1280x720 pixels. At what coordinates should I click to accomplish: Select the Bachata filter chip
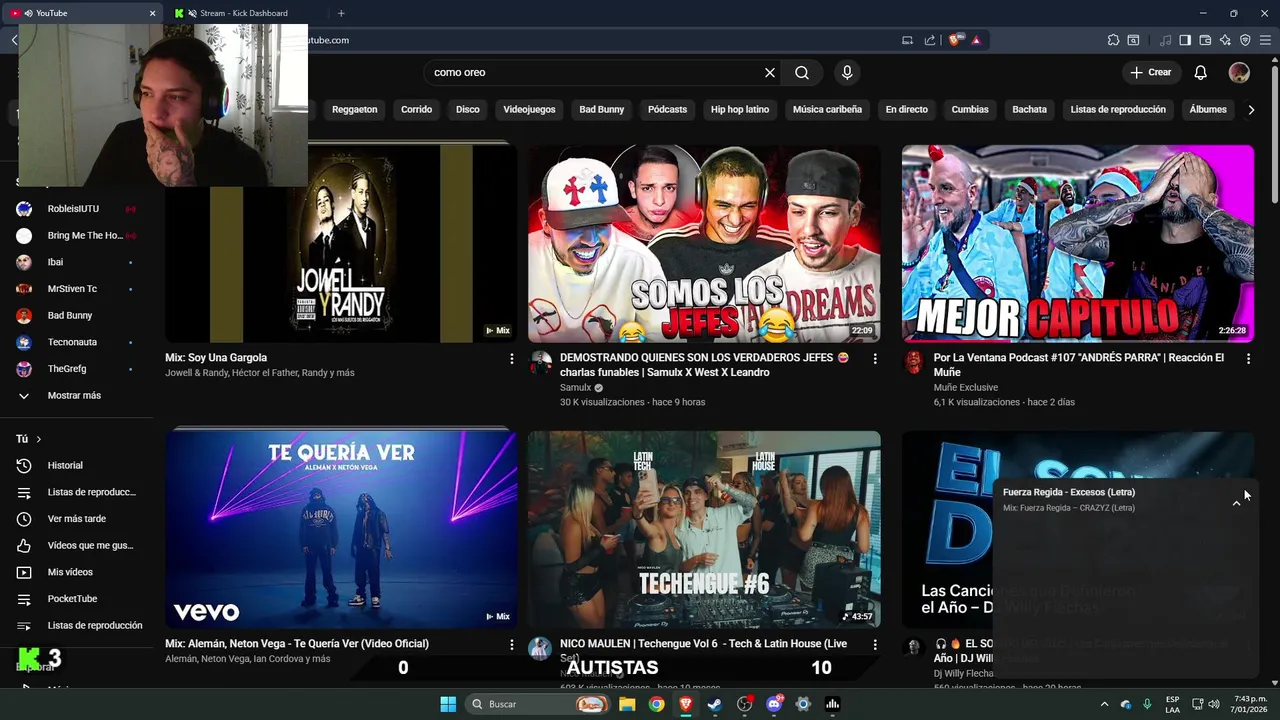click(1029, 110)
